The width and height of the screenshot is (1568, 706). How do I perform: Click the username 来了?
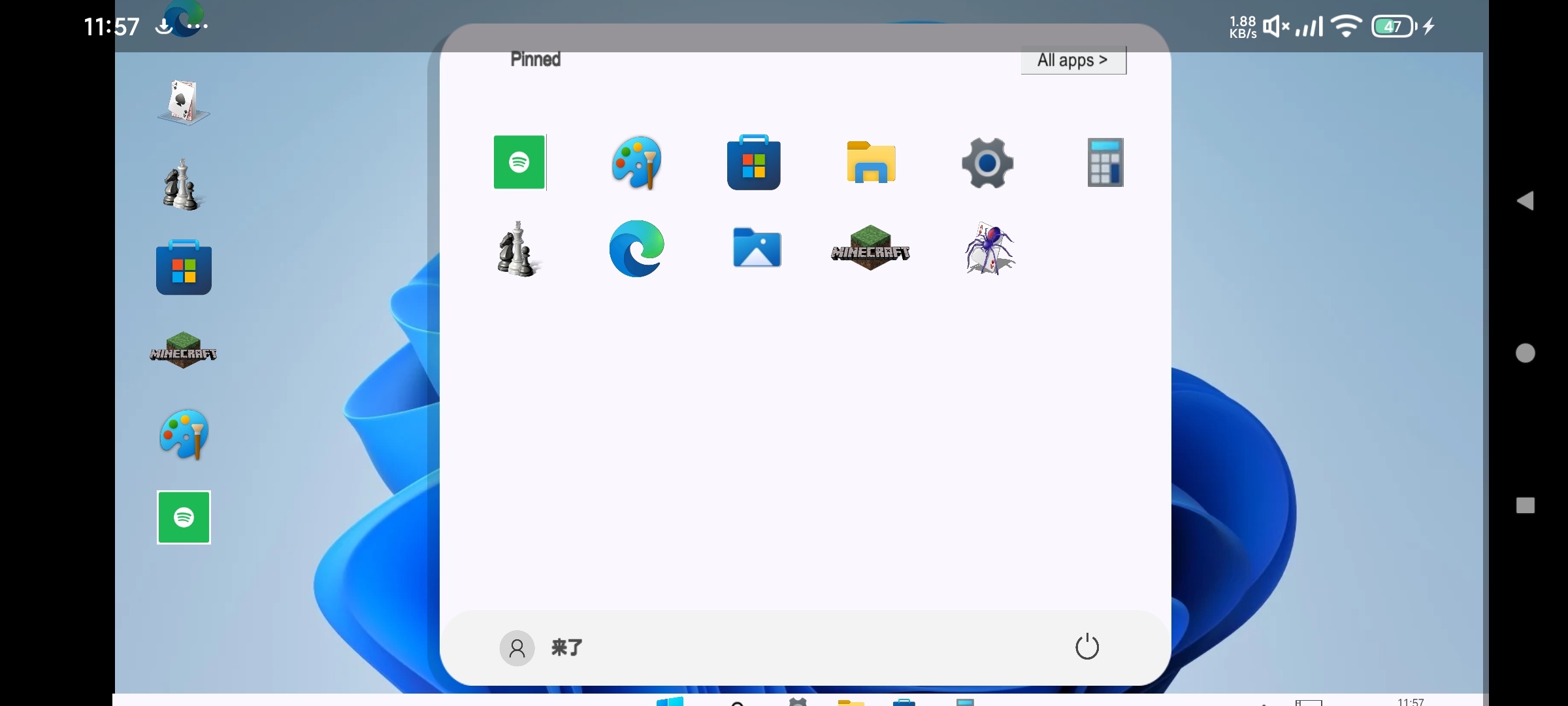[566, 648]
